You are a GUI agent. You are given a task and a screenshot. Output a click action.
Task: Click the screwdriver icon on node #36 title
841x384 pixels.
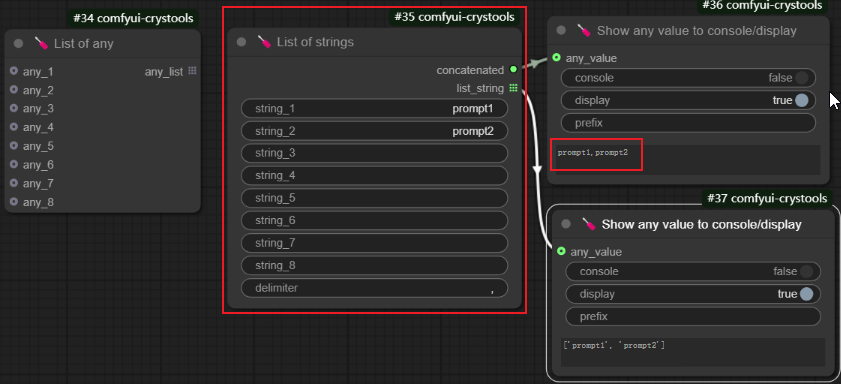584,31
